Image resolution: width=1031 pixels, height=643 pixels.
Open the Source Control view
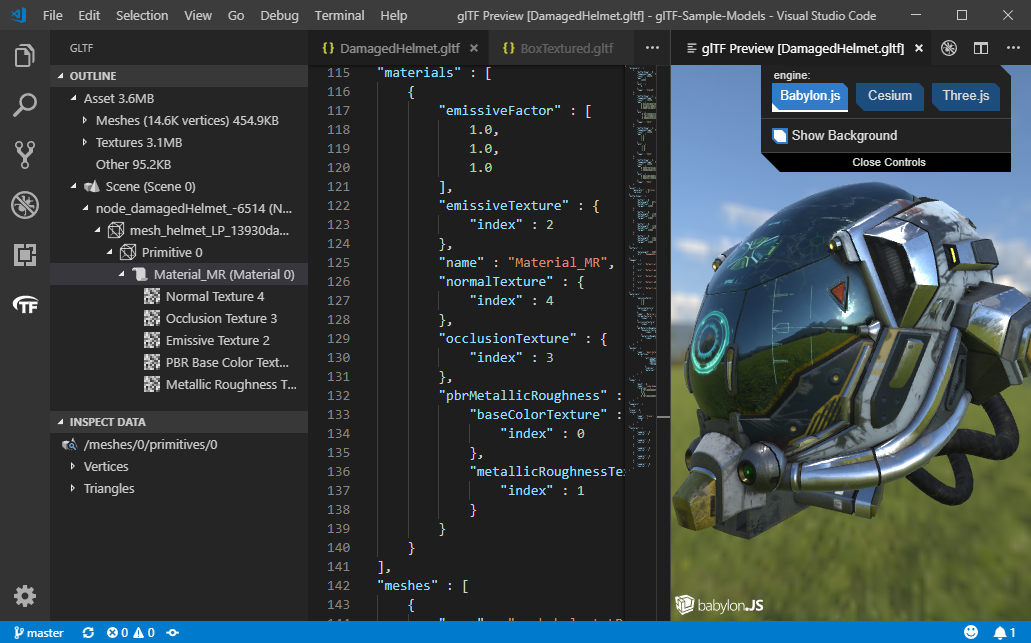click(25, 155)
